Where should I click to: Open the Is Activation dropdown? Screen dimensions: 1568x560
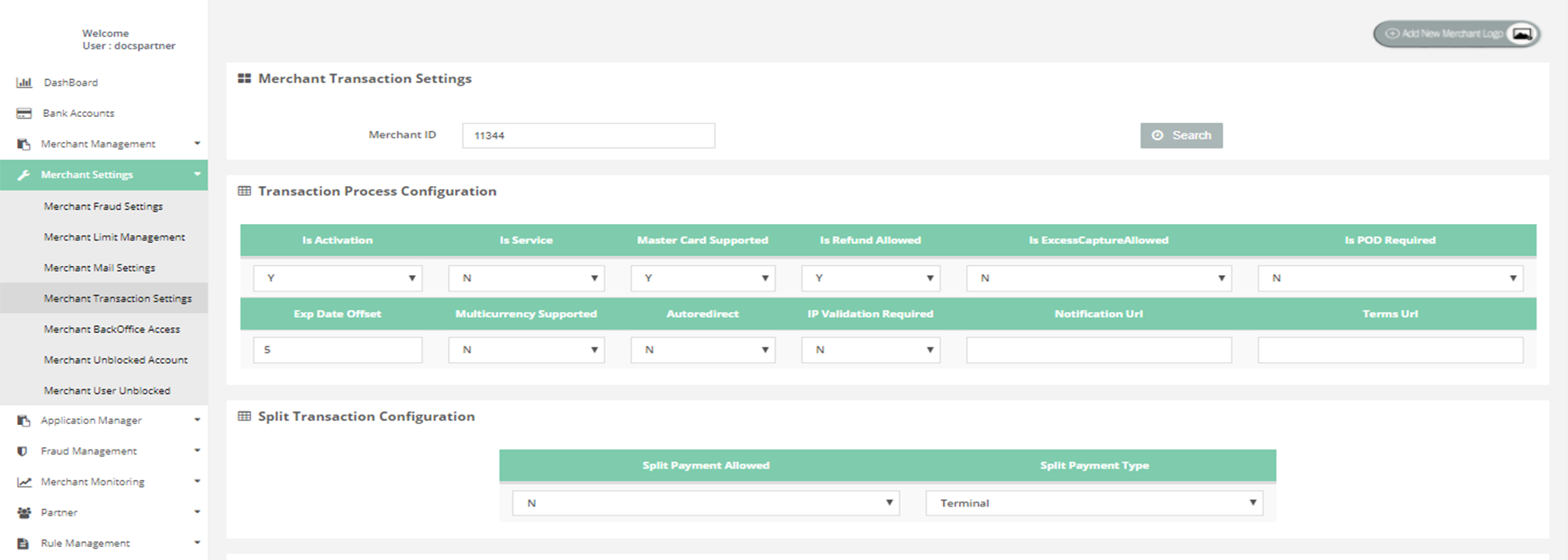click(x=338, y=278)
